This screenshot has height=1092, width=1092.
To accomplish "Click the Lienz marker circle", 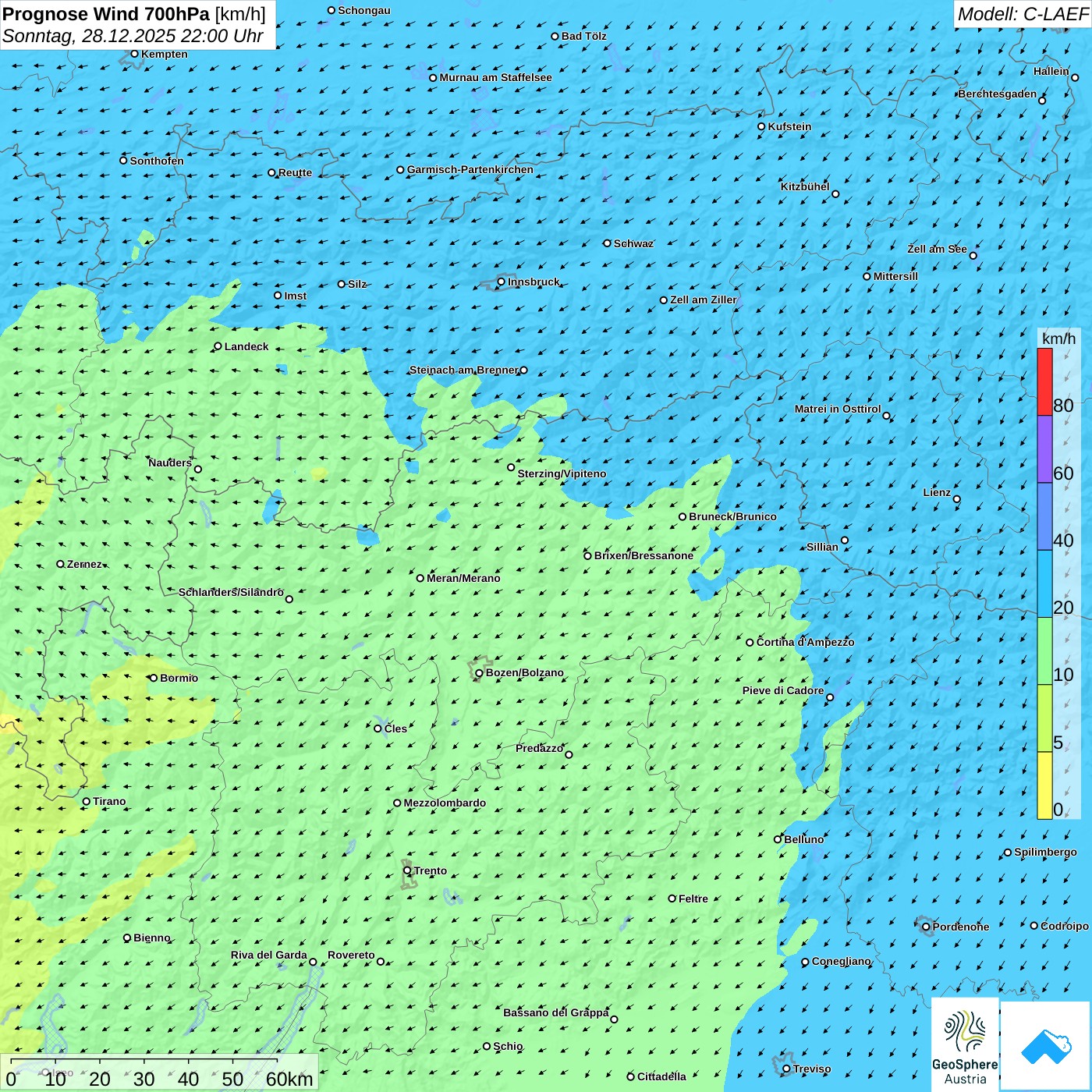I will (x=957, y=499).
